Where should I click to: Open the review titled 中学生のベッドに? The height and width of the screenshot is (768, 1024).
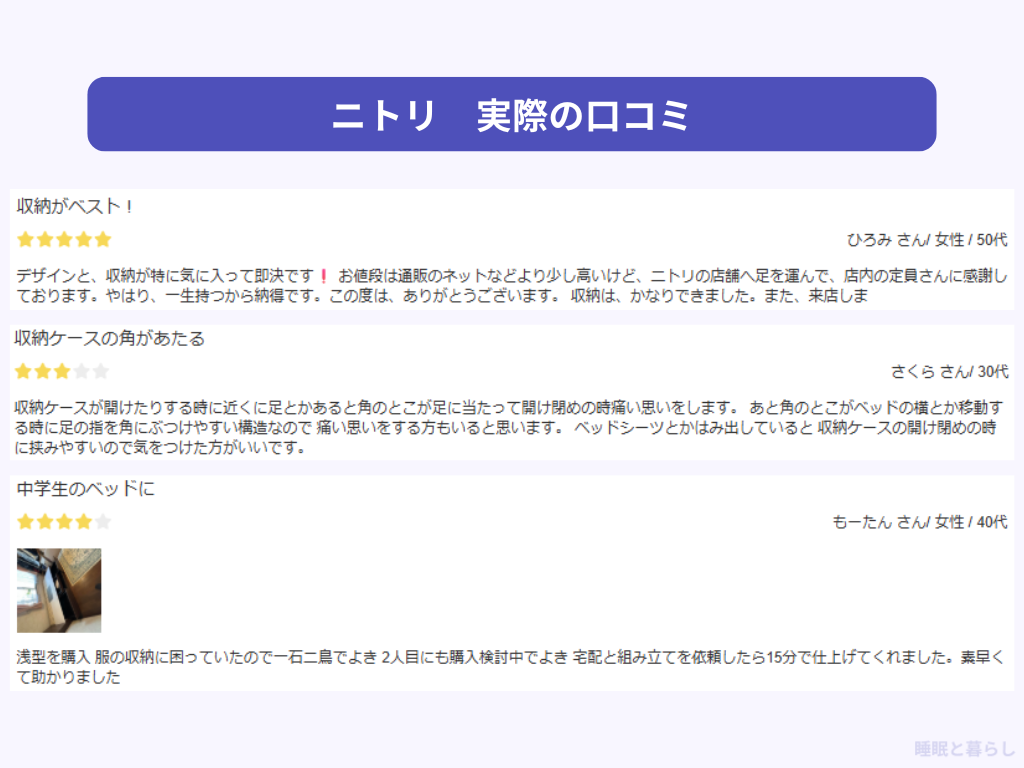(86, 488)
